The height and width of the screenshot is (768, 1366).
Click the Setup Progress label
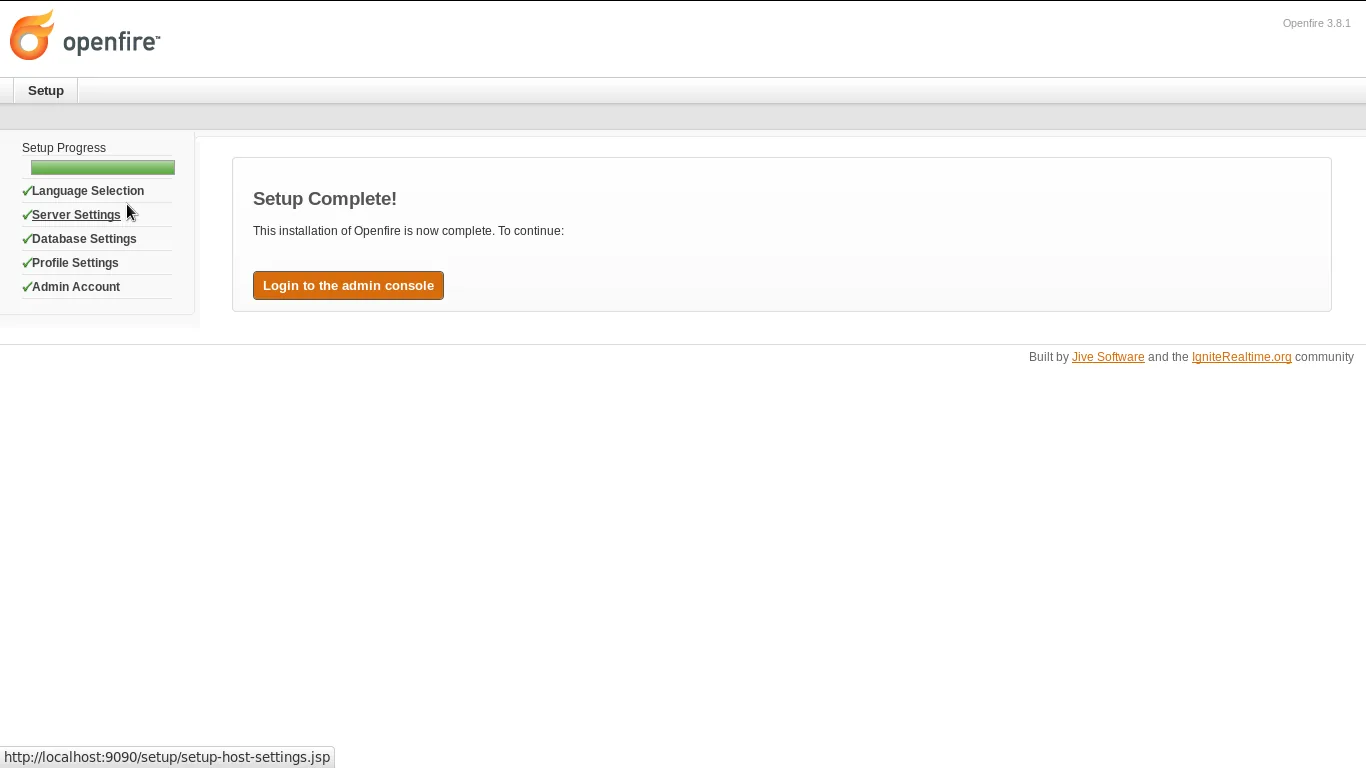coord(64,148)
